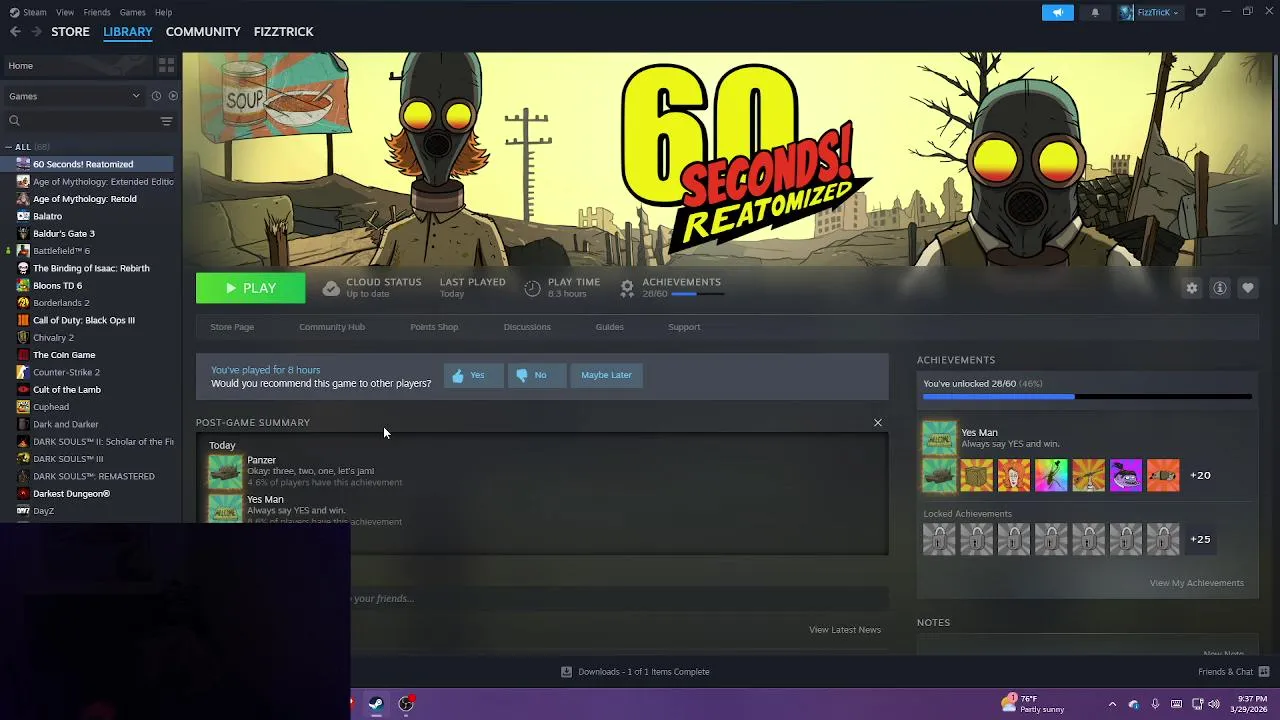Viewport: 1280px width, 720px height.
Task: Open the taskbar clock and date
Action: (1248, 704)
